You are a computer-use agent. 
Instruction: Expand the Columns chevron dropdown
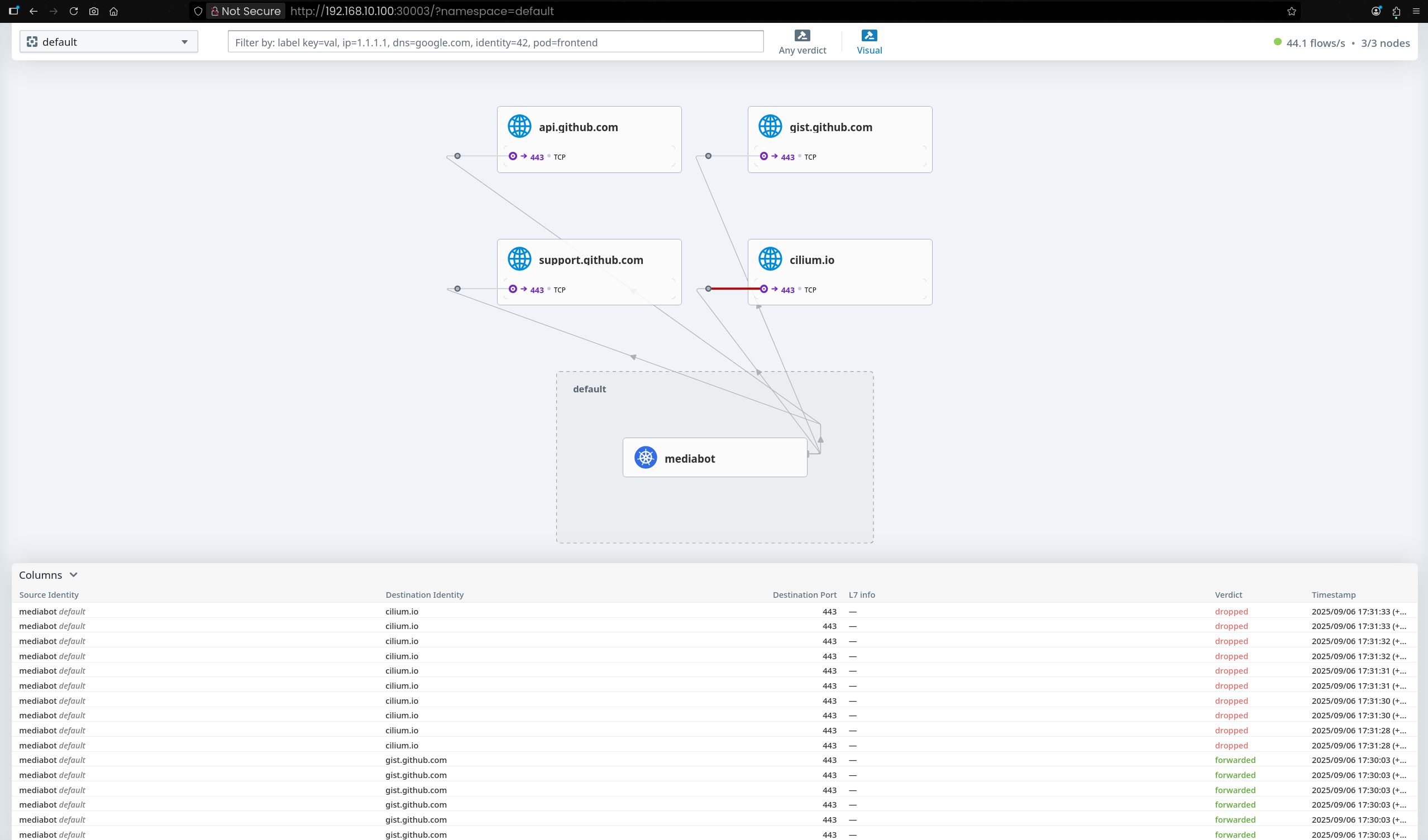[x=74, y=575]
